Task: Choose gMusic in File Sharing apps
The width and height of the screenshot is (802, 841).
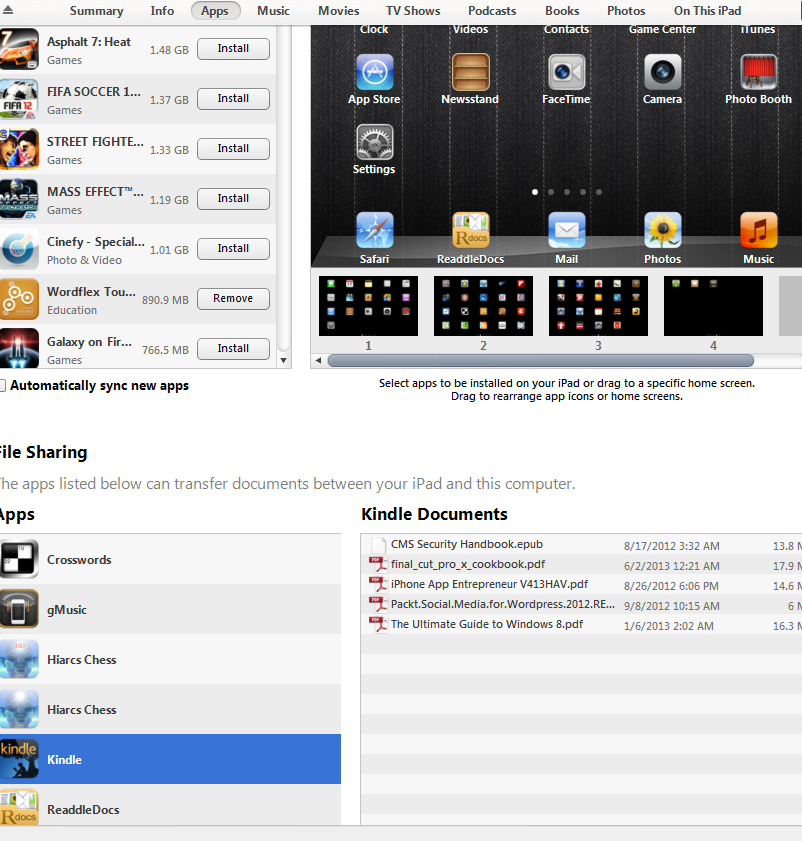Action: tap(170, 609)
